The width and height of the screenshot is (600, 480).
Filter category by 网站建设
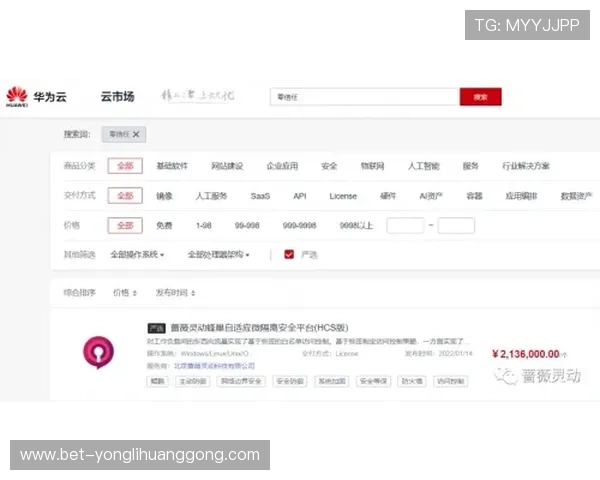[227, 166]
